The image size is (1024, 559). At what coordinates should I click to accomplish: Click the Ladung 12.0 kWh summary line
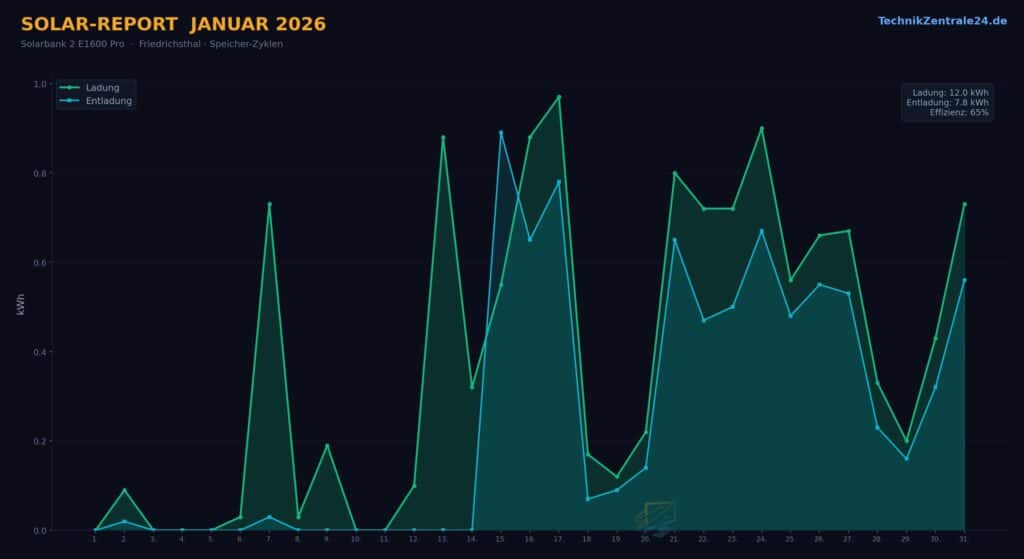(950, 92)
